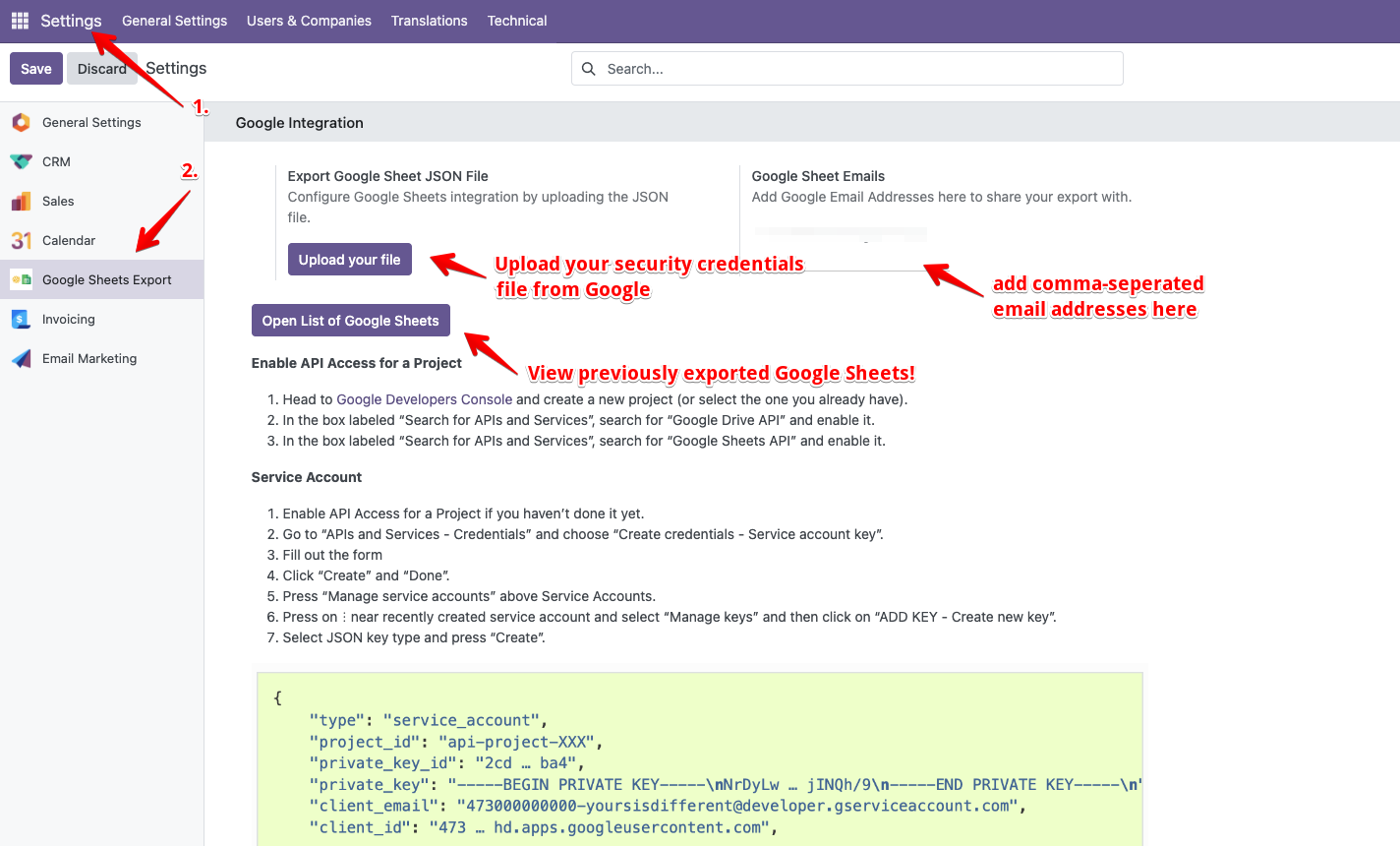
Task: Click step 'Fill out the form'
Action: [x=332, y=555]
